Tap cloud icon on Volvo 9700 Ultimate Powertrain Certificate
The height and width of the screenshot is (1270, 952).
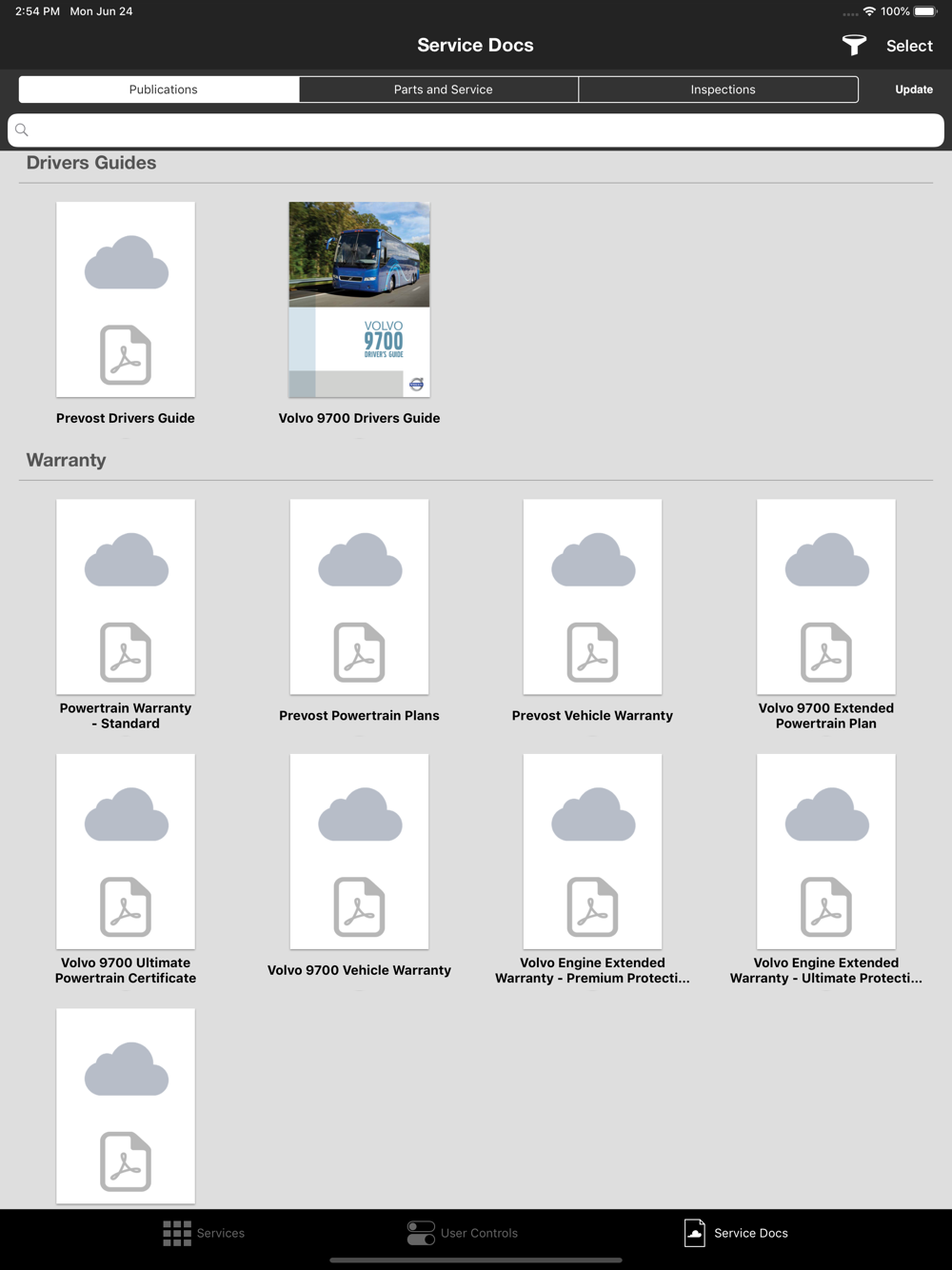point(127,814)
